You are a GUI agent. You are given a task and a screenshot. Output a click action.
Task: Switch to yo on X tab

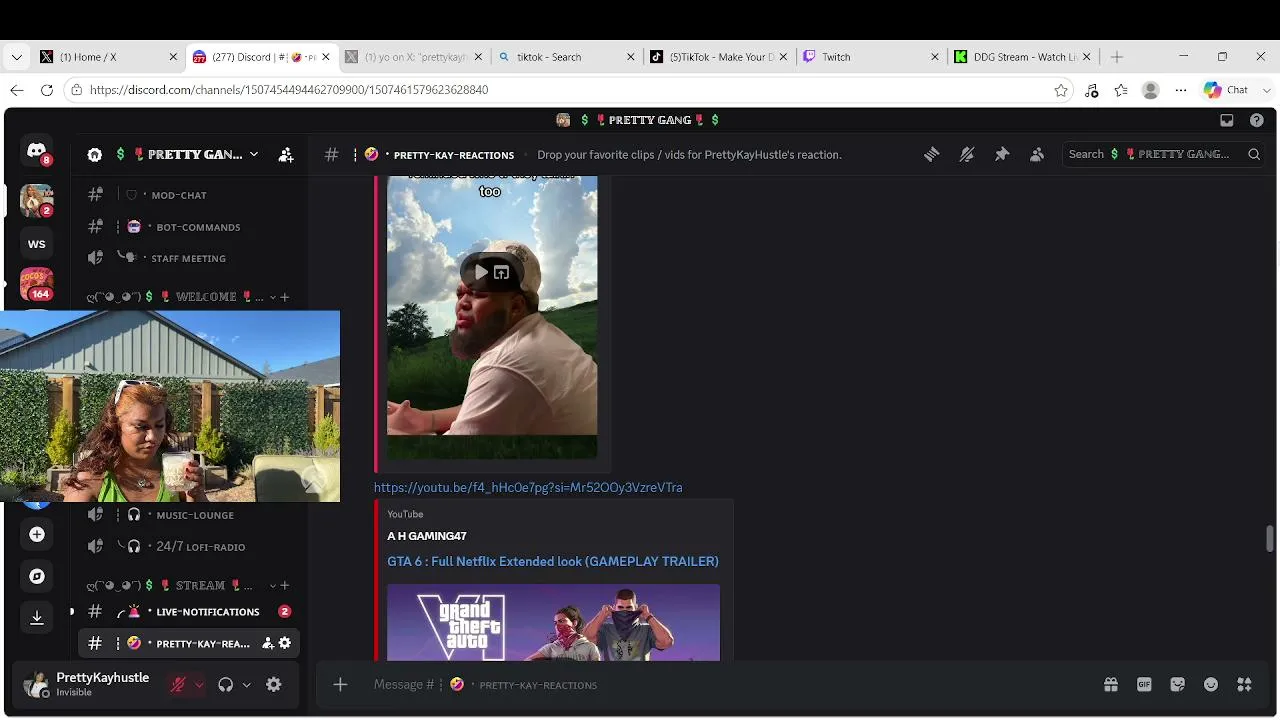pyautogui.click(x=412, y=57)
